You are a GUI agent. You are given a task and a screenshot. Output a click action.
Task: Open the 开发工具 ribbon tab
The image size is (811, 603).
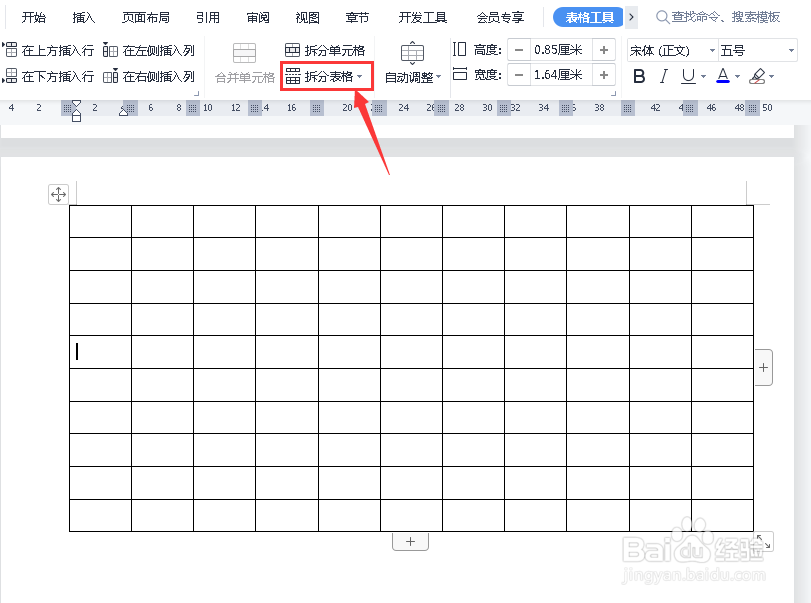click(x=421, y=16)
